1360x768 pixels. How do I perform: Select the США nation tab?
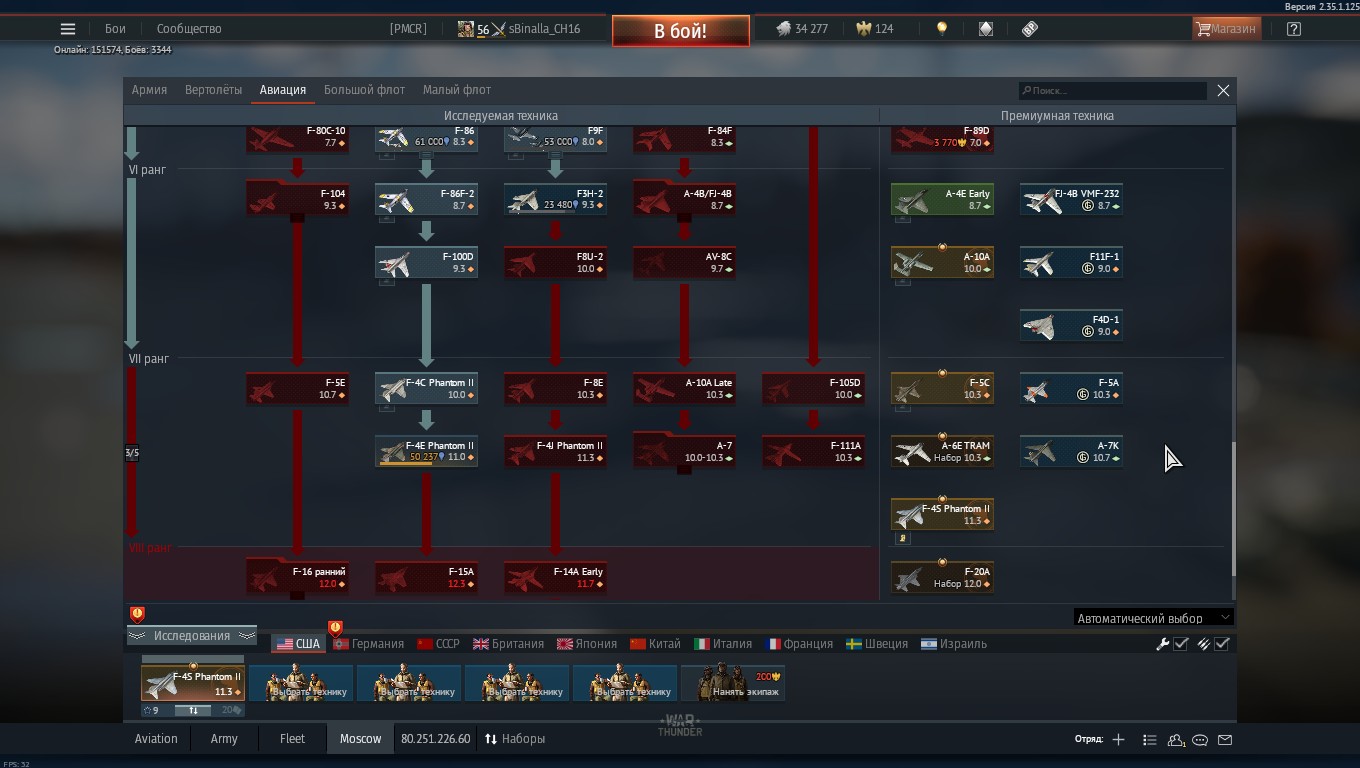(298, 644)
